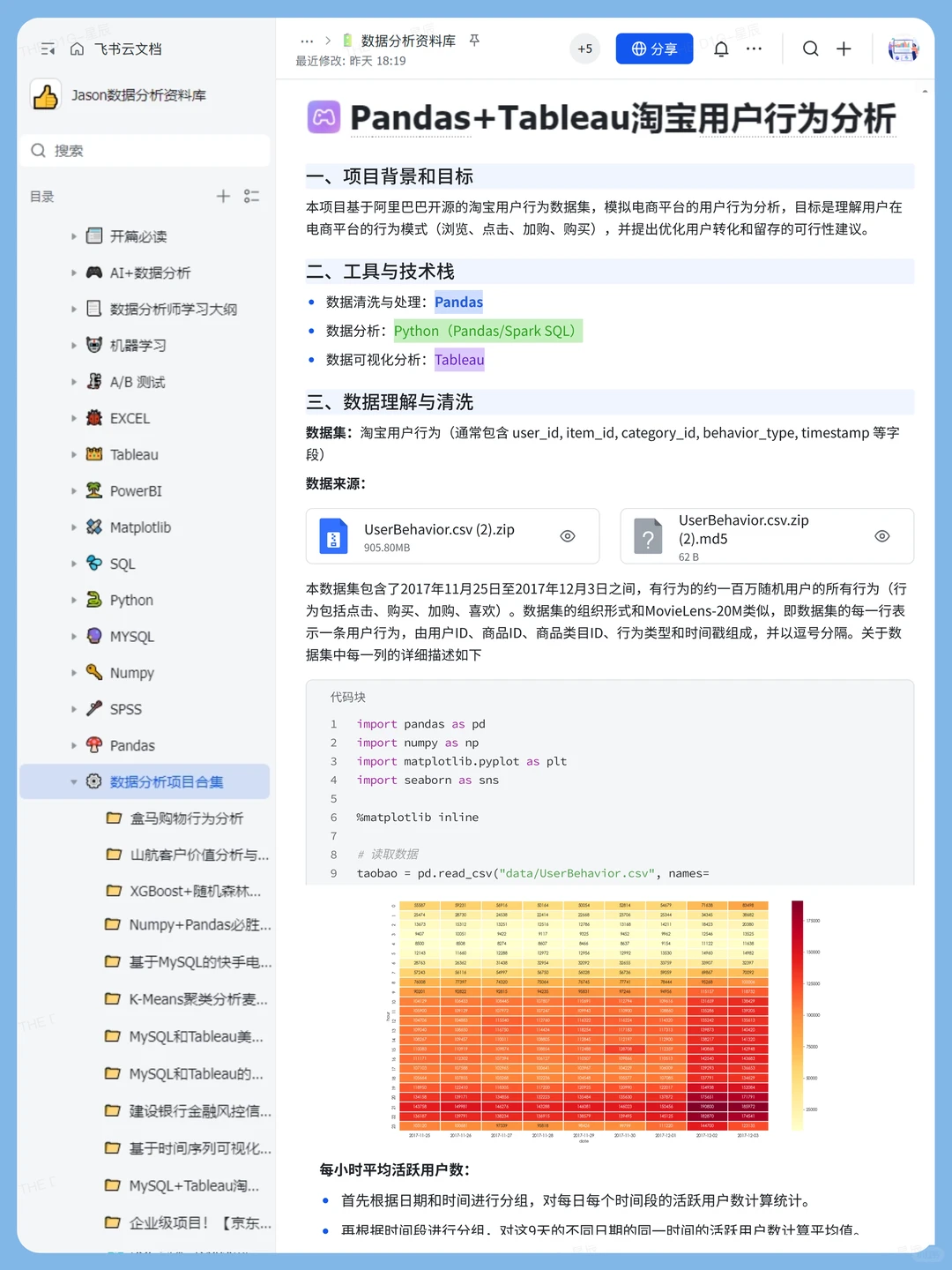Open the SPSS page
The width and height of the screenshot is (952, 1270).
(x=125, y=709)
